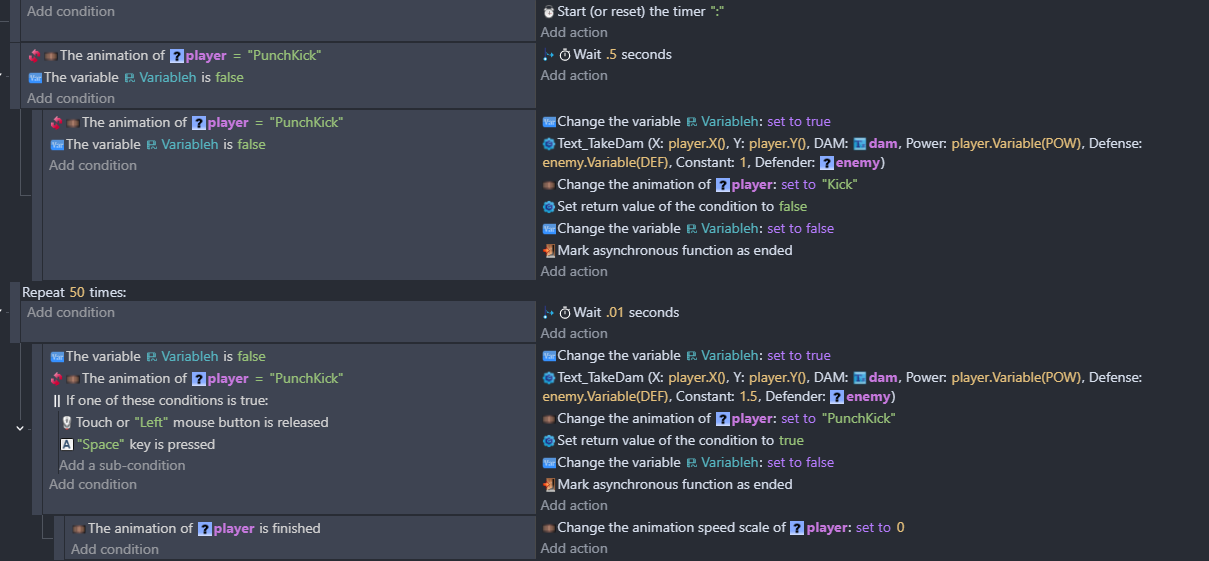Viewport: 1209px width, 561px height.
Task: Edit the 50 value in Repeat times
Action: click(77, 292)
